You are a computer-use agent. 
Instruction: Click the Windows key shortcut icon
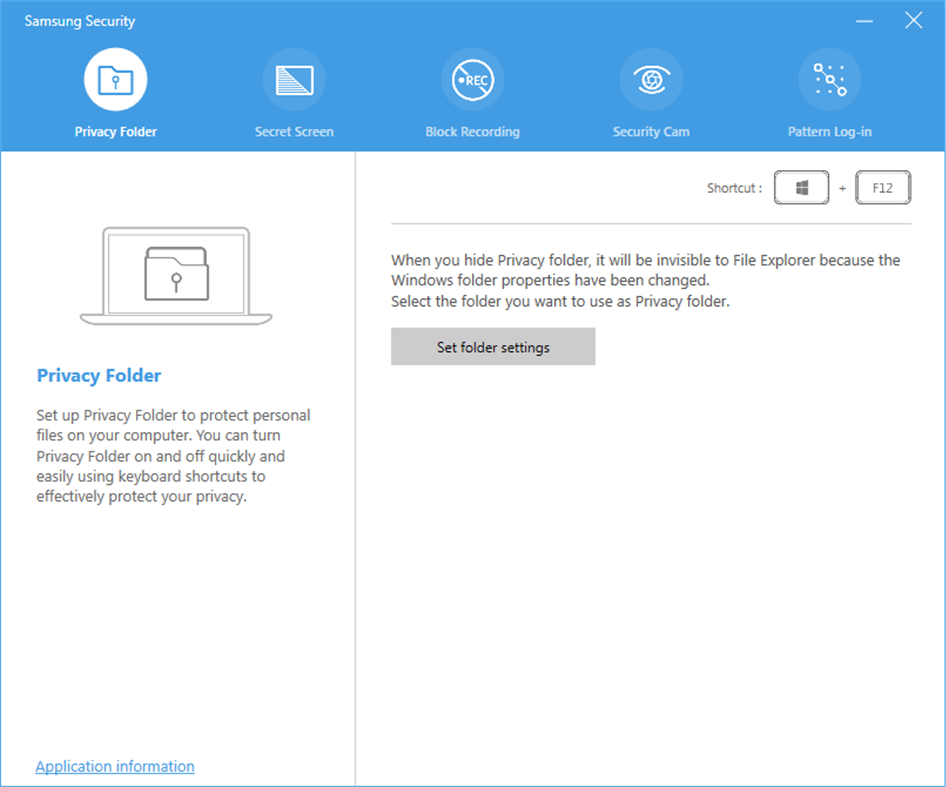(801, 187)
